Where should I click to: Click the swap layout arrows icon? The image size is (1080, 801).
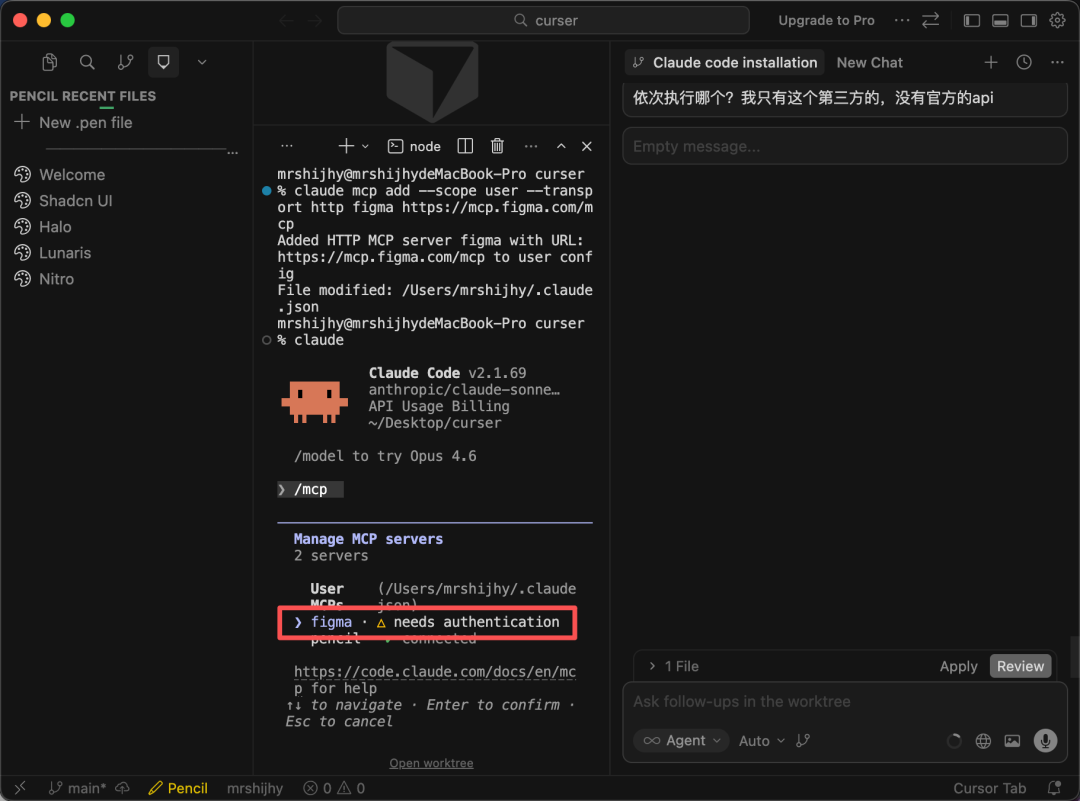coord(931,20)
